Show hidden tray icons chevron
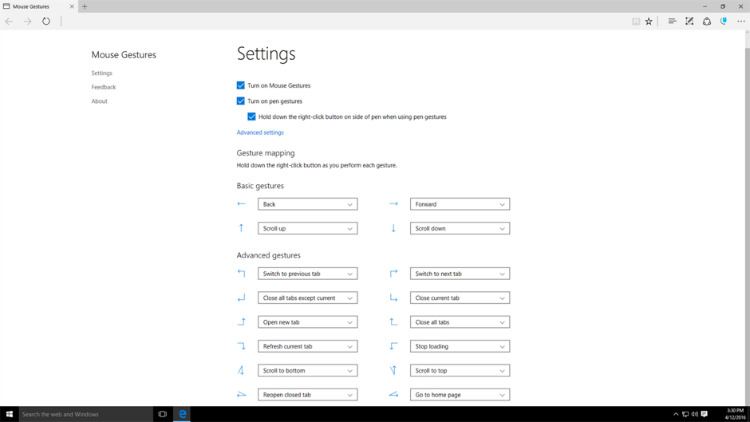Screen dimensions: 750x422 pyautogui.click(x=675, y=414)
